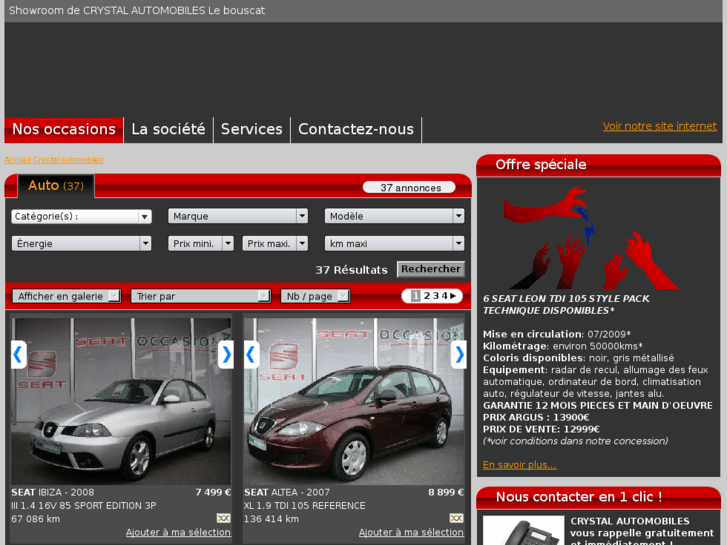Expand the Trier par dropdown

pyautogui.click(x=201, y=296)
